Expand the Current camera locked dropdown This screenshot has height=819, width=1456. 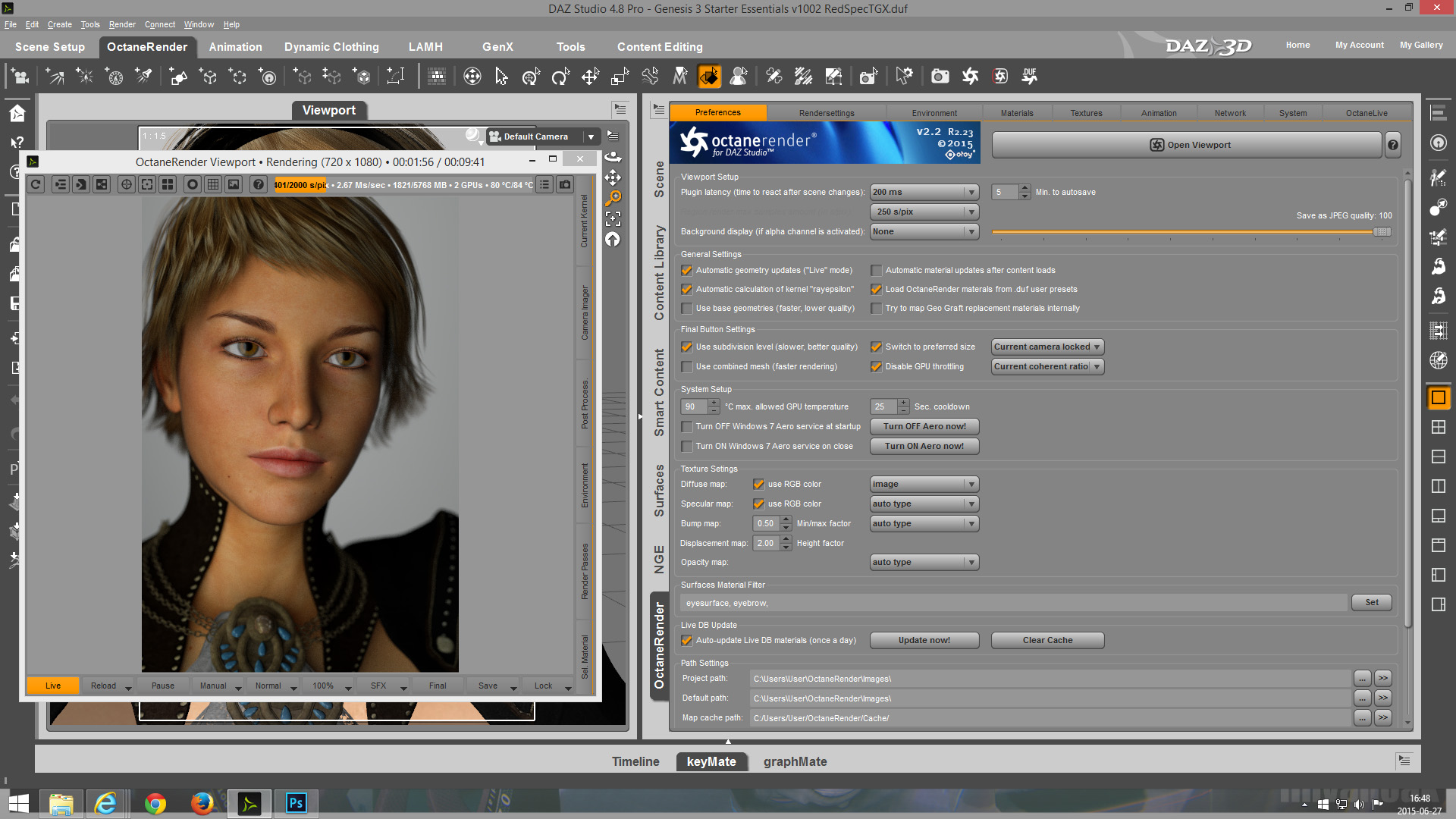(1046, 347)
